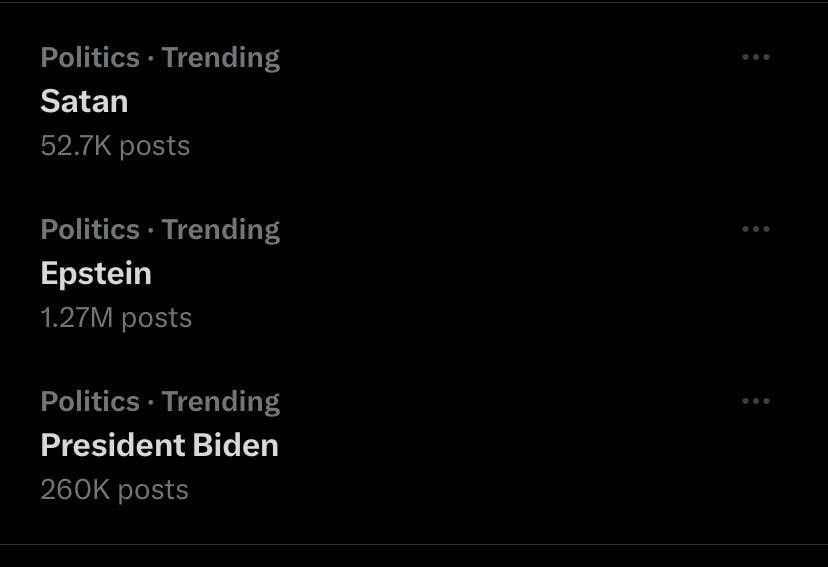This screenshot has height=567, width=828.
Task: Click the 1.27M posts count
Action: [x=116, y=318]
